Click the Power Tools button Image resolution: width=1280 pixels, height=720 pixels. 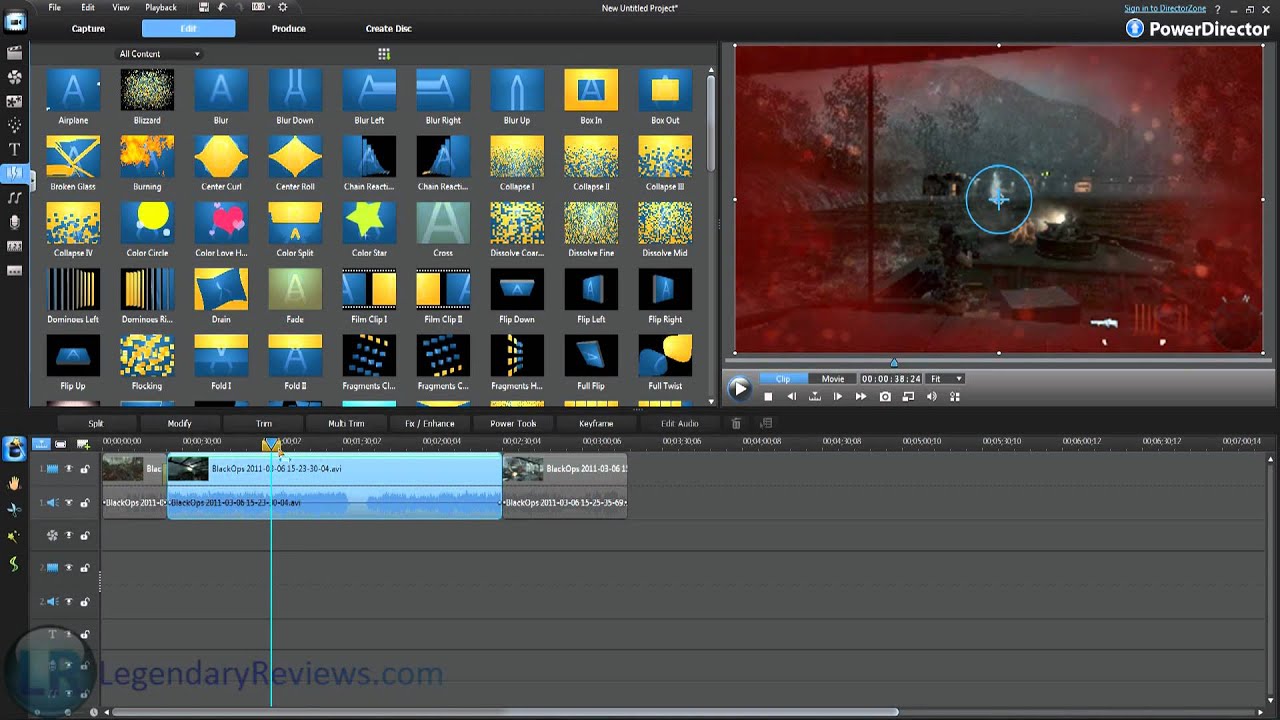click(x=513, y=424)
